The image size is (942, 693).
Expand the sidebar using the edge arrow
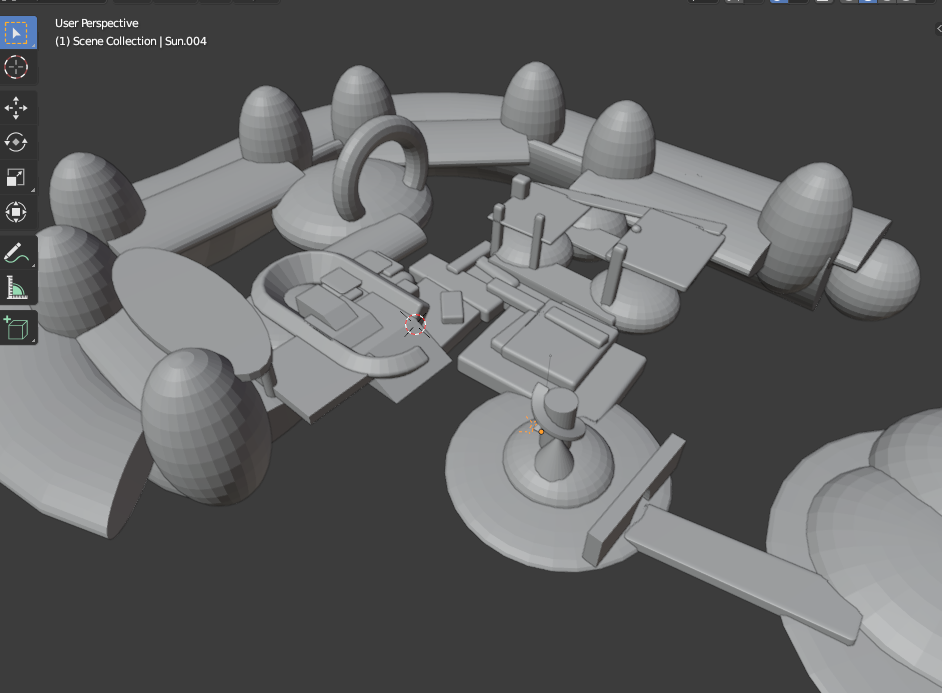[x=938, y=28]
